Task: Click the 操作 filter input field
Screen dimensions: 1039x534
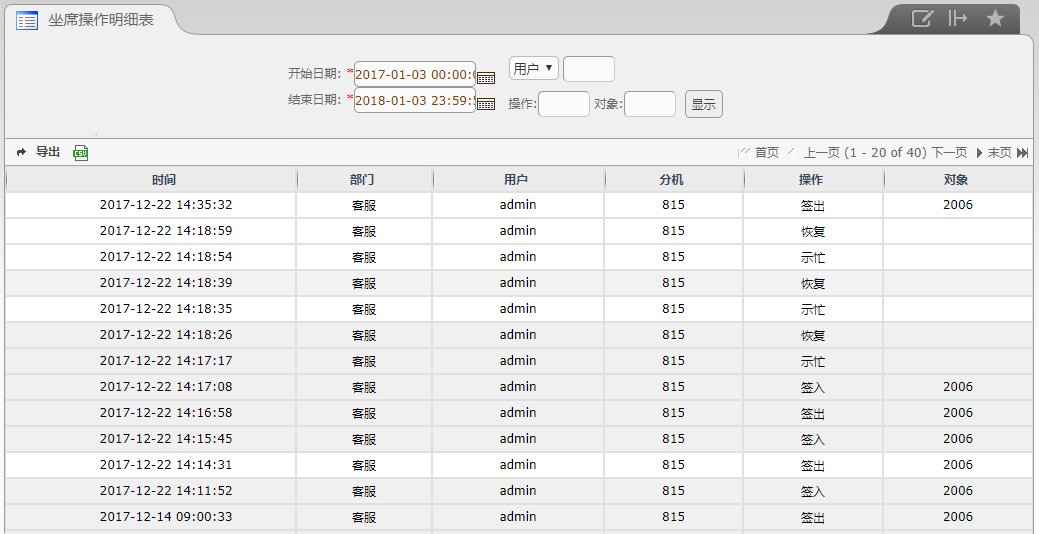Action: pos(564,104)
